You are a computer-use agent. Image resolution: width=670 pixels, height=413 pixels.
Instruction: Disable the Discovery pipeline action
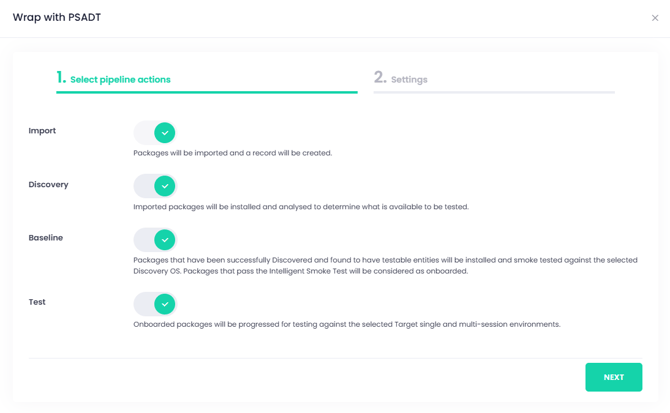[155, 186]
